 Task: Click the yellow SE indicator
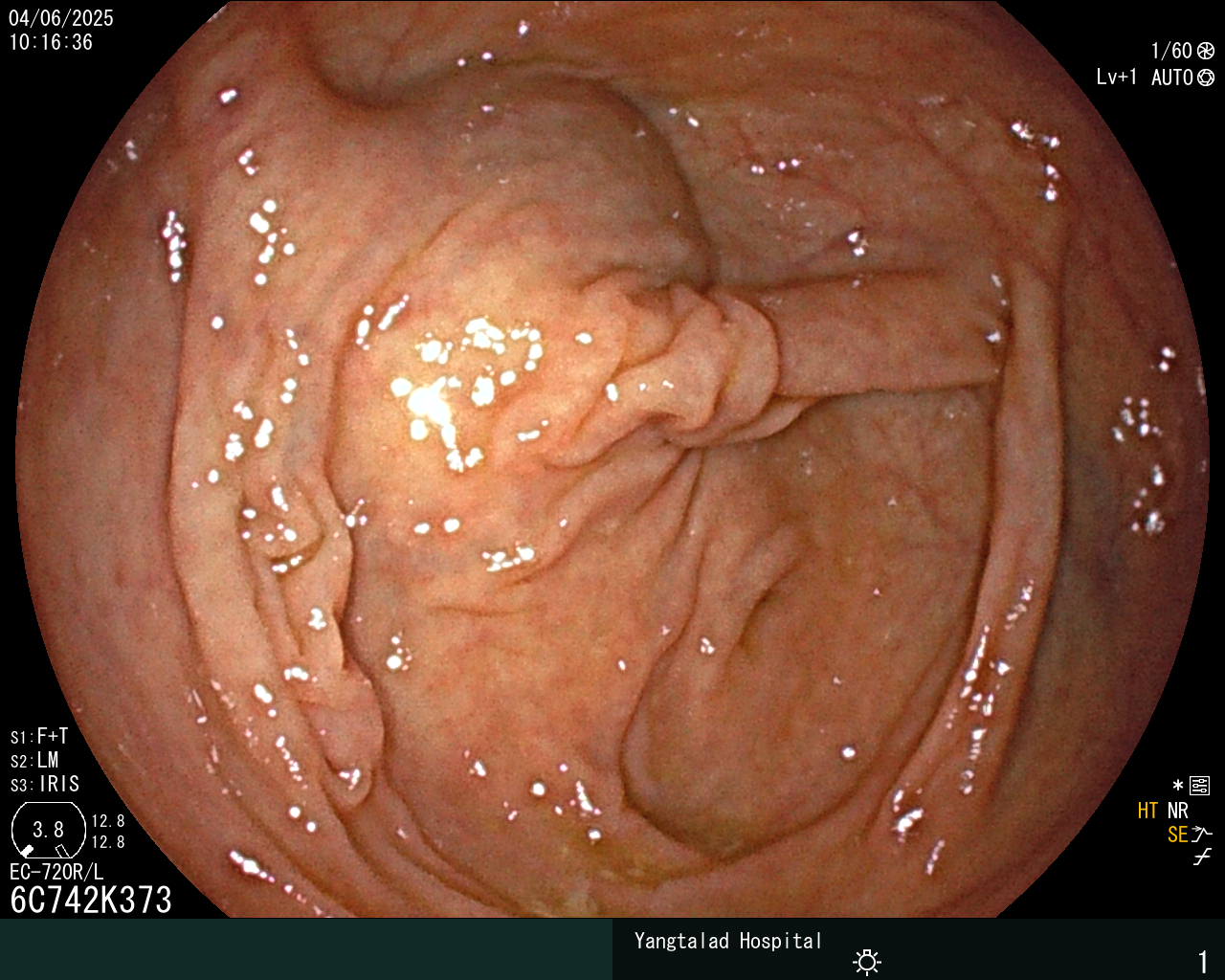click(1177, 835)
